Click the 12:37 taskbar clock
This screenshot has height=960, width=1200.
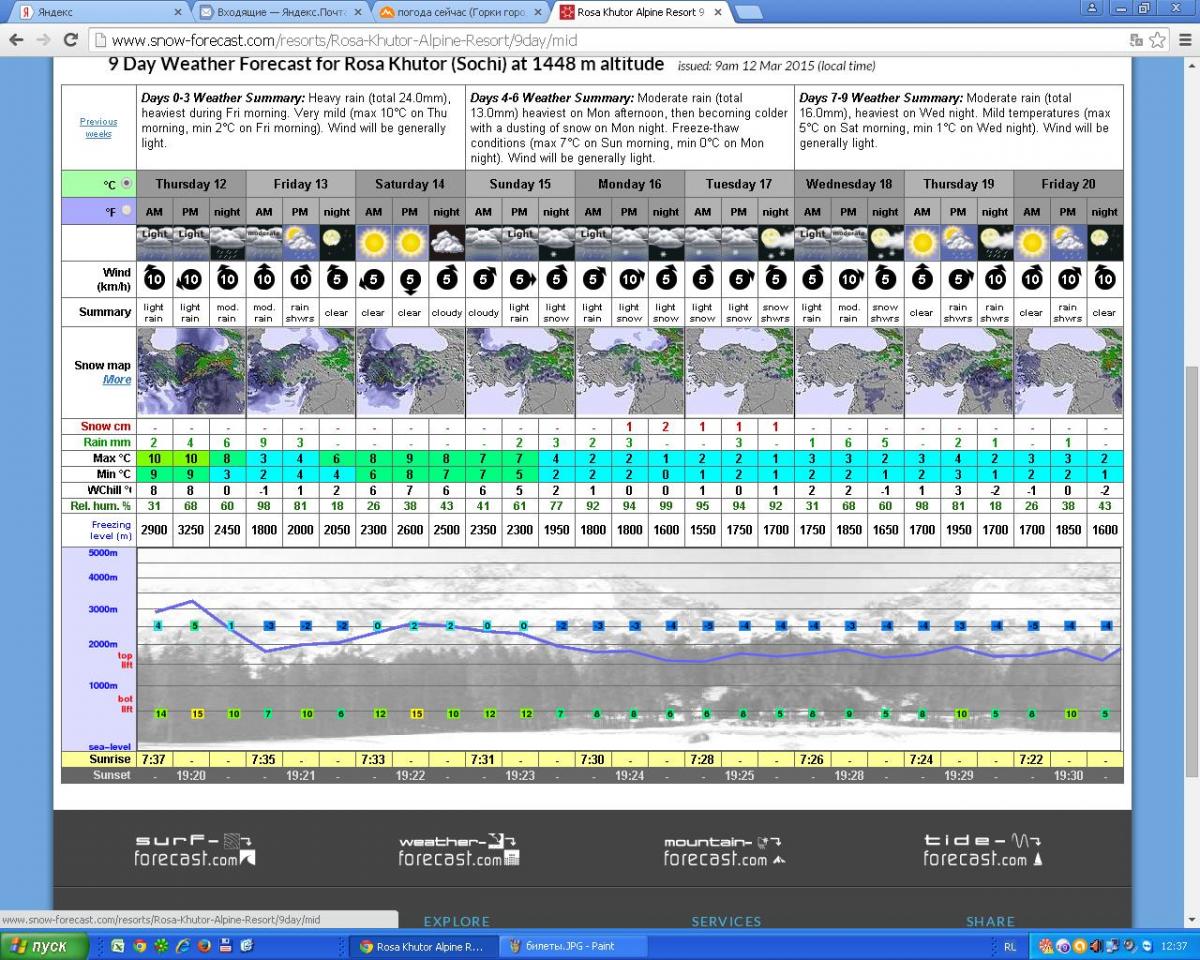pyautogui.click(x=1174, y=945)
